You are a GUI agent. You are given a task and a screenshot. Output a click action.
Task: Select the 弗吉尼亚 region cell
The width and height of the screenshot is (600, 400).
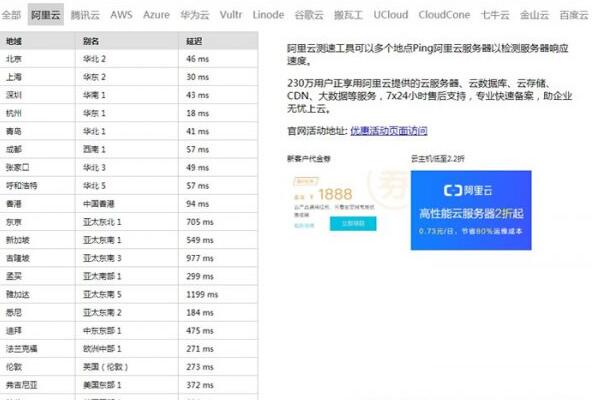[x=38, y=385]
